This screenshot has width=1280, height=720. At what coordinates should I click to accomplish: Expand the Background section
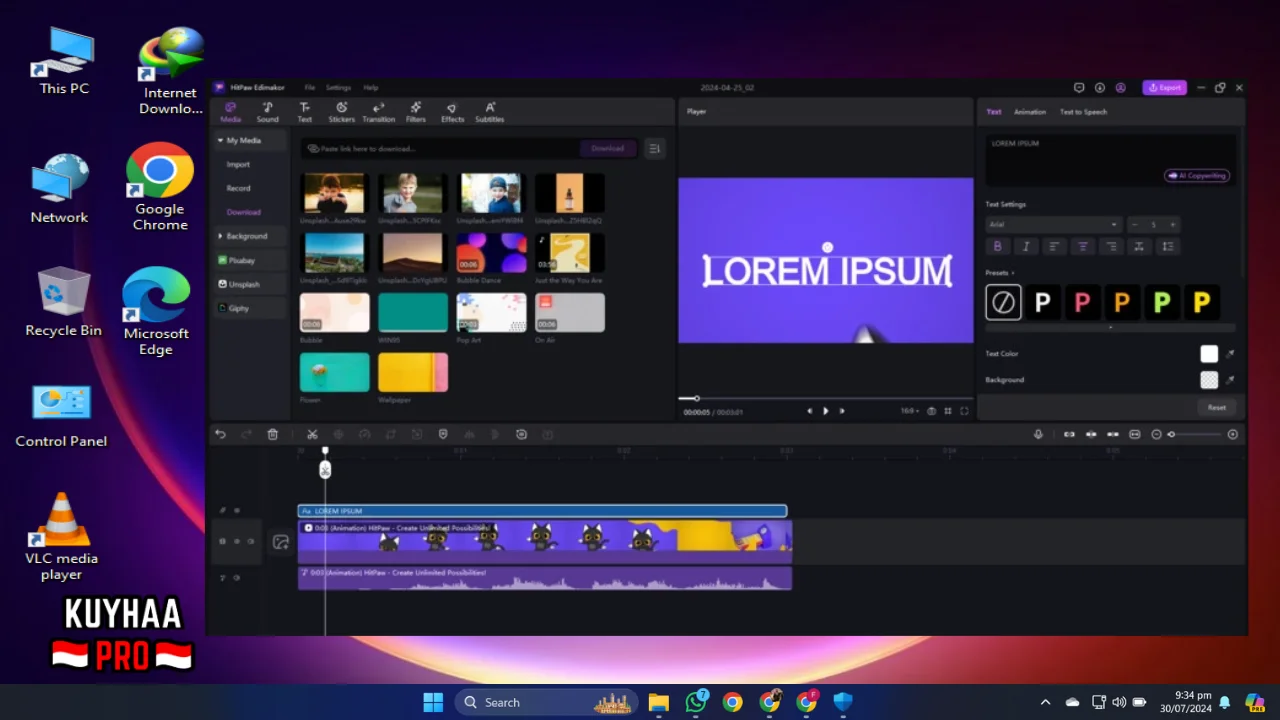[220, 236]
